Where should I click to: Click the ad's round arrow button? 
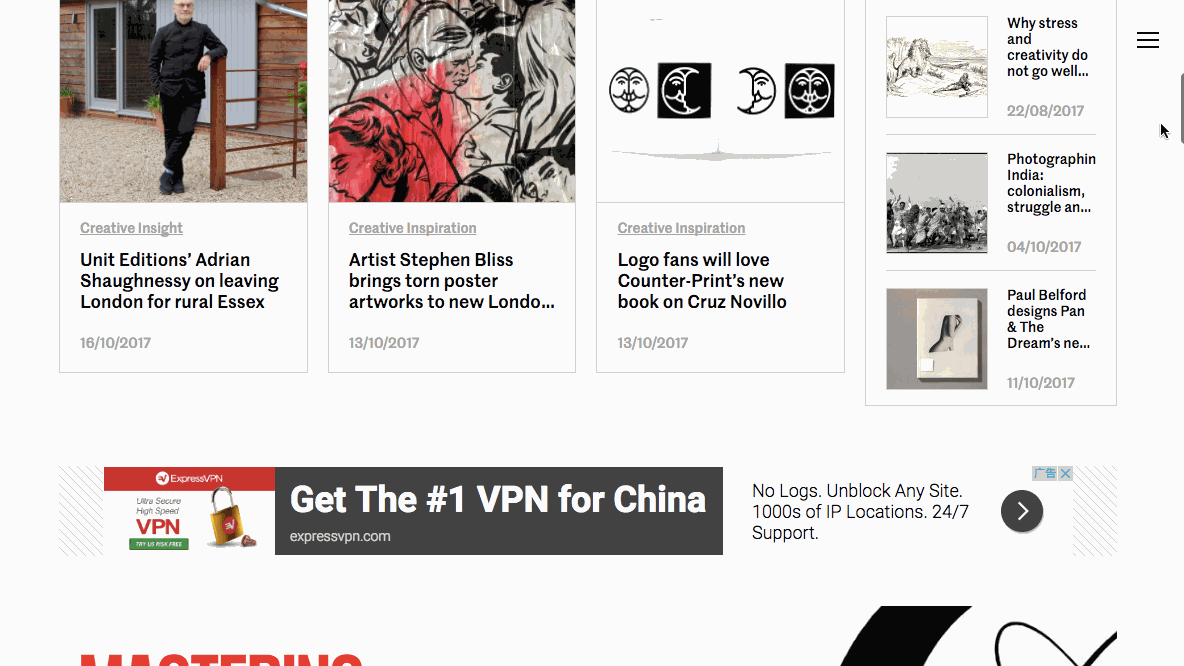coord(1022,511)
